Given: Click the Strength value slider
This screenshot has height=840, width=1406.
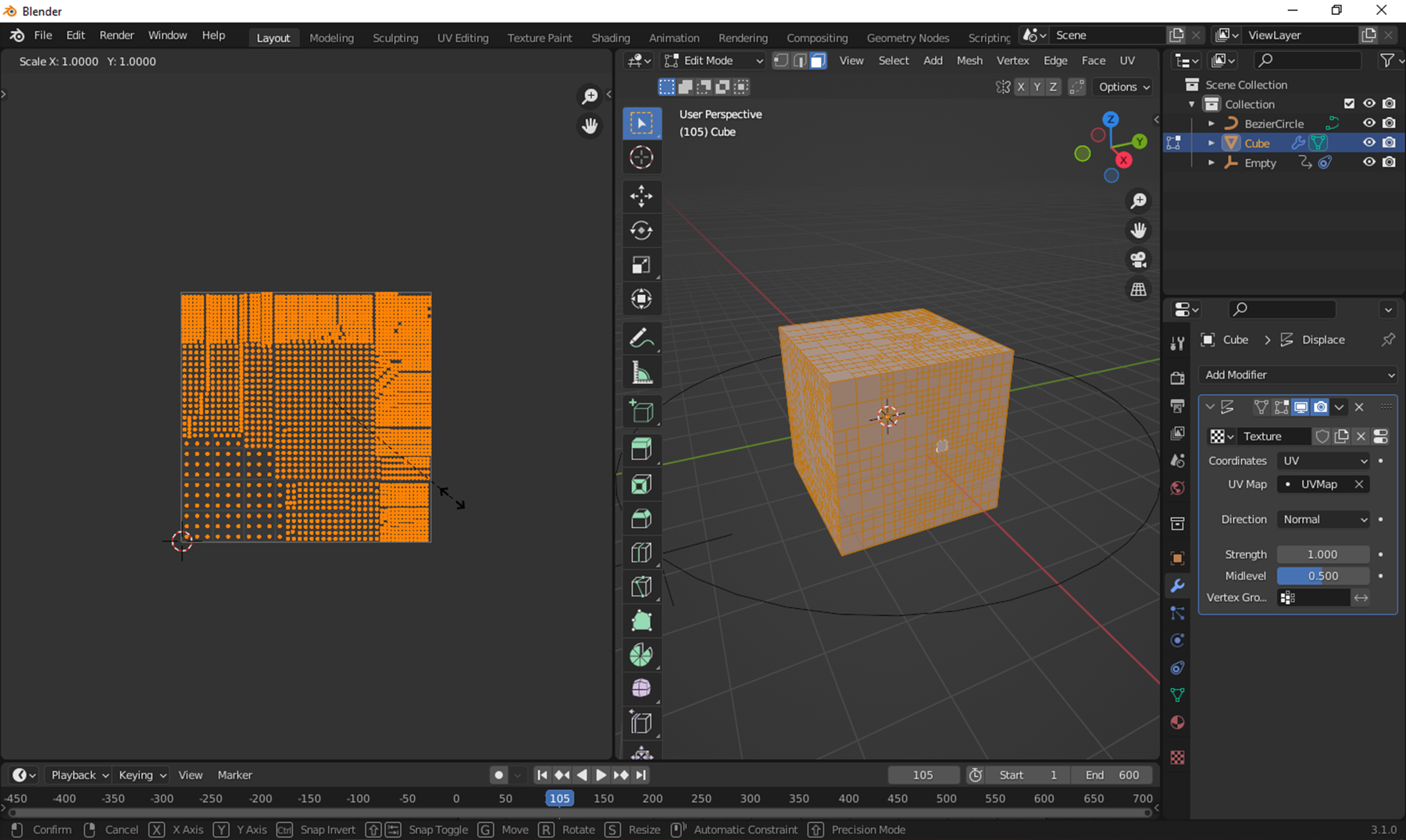Looking at the screenshot, I should (x=1322, y=554).
